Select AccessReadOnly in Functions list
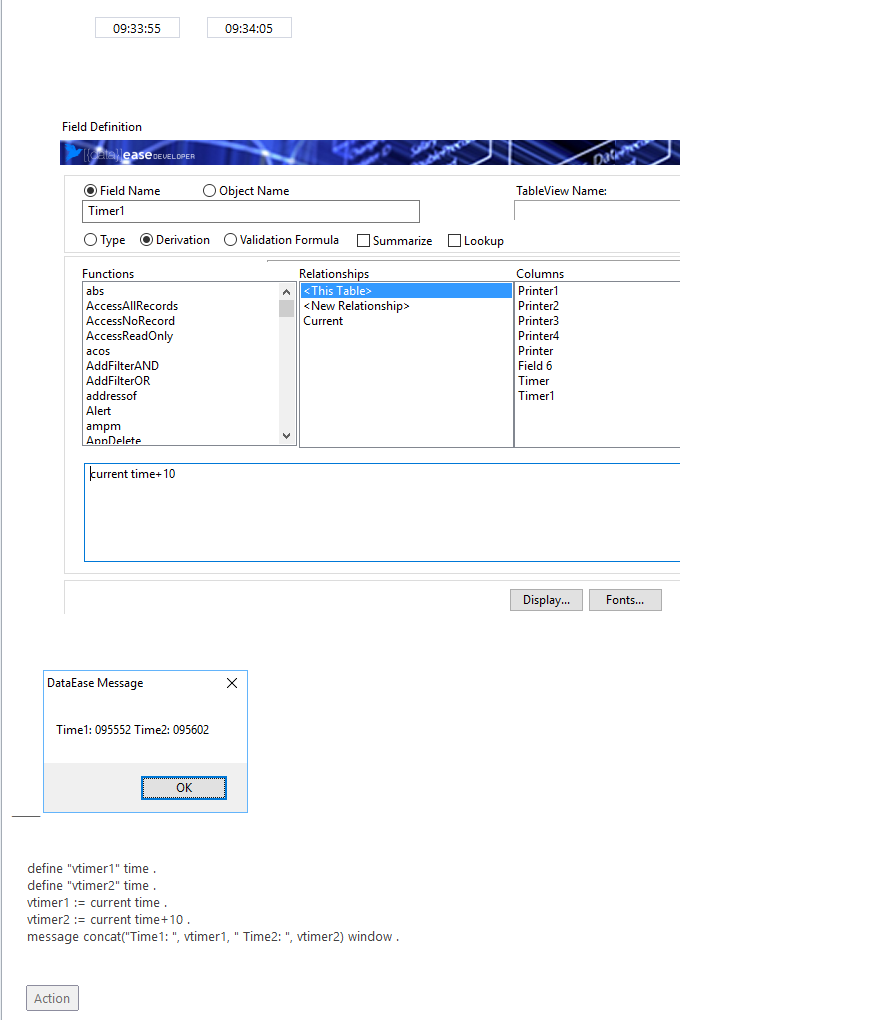 point(129,336)
